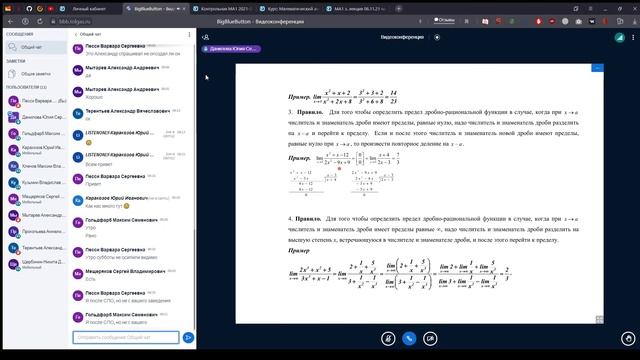Screen dimensions: 640x360
Task: Open a new browser tab
Action: coord(398,9)
